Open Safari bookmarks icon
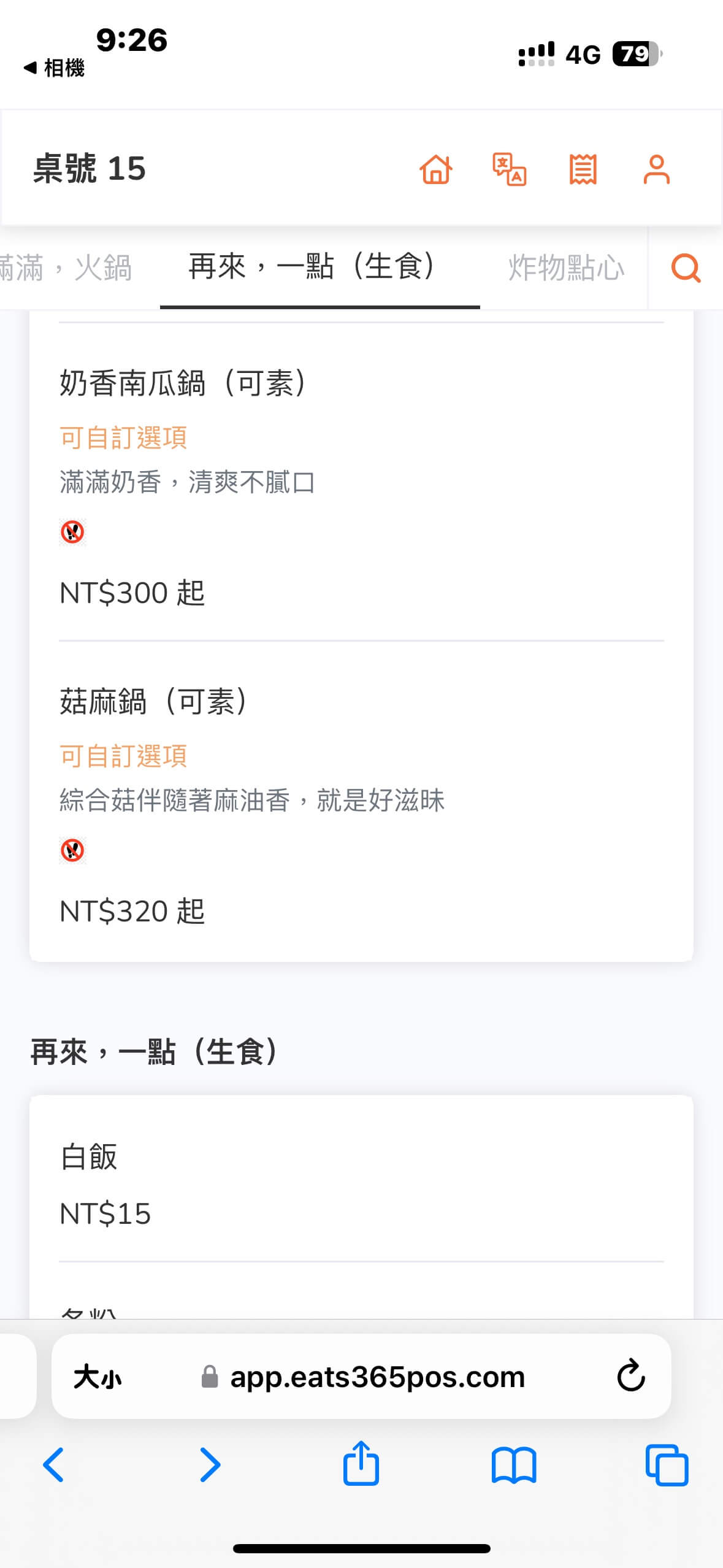This screenshot has width=723, height=1568. [514, 1465]
